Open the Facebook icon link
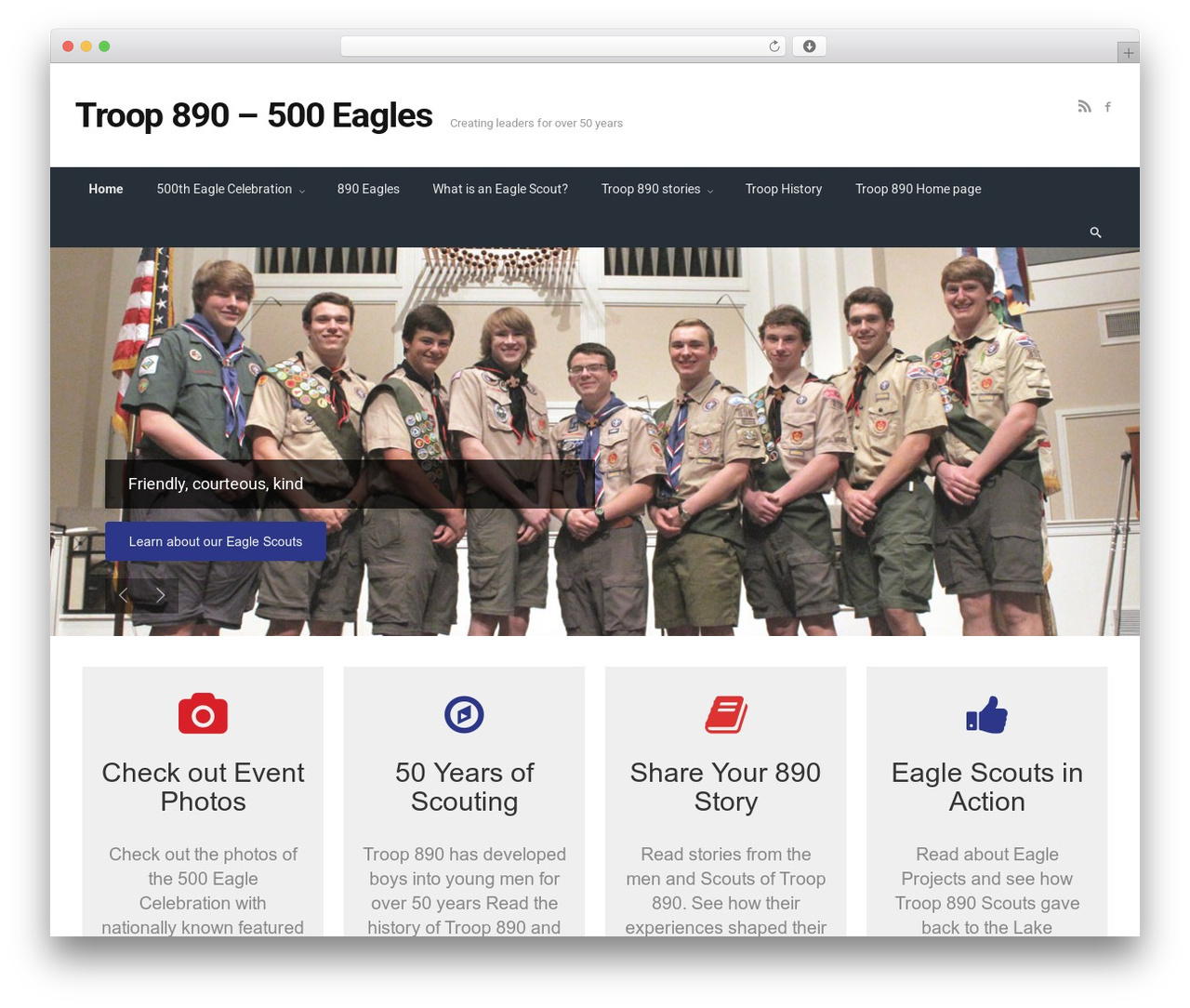The height and width of the screenshot is (1008, 1190). coord(1107,107)
